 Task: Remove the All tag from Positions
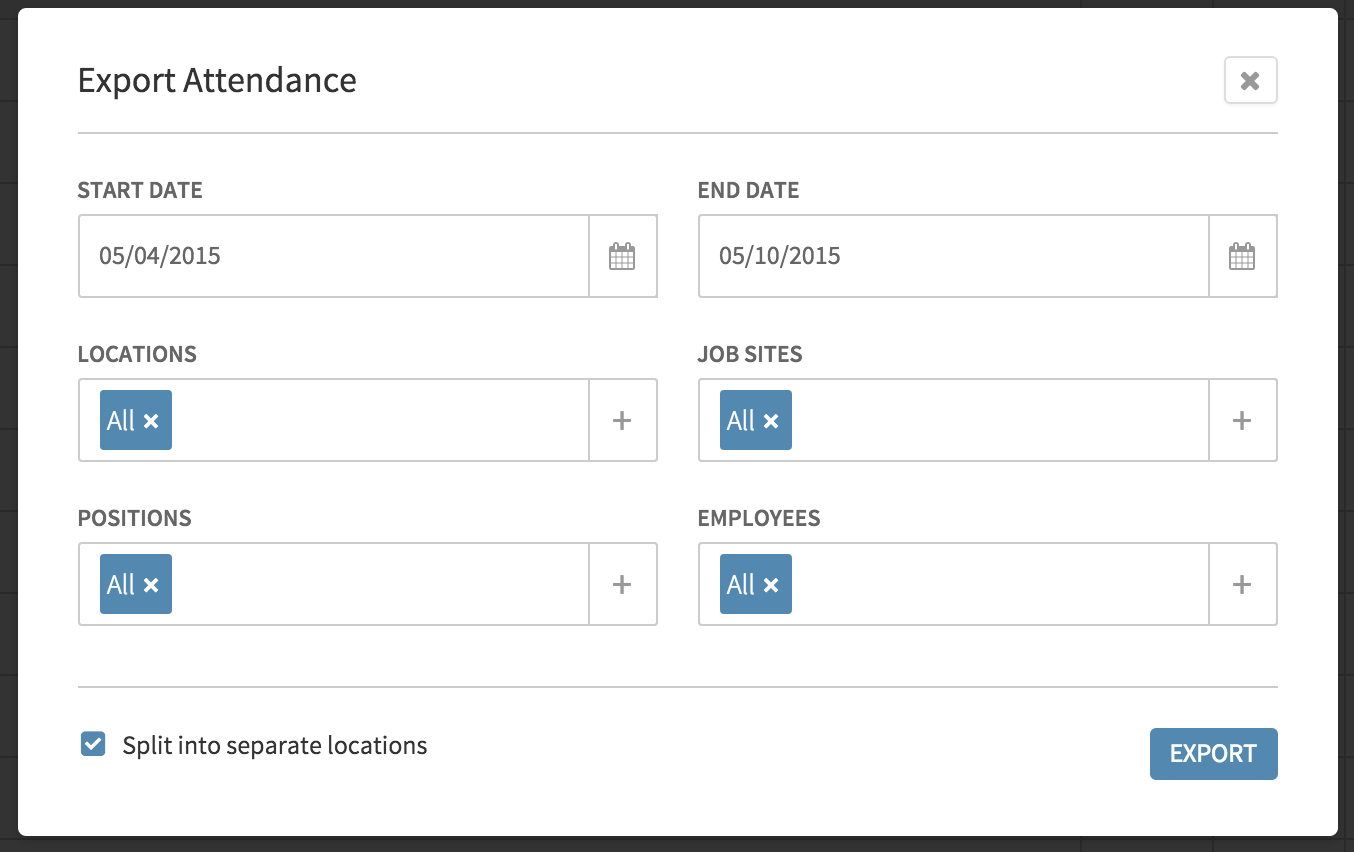[151, 585]
